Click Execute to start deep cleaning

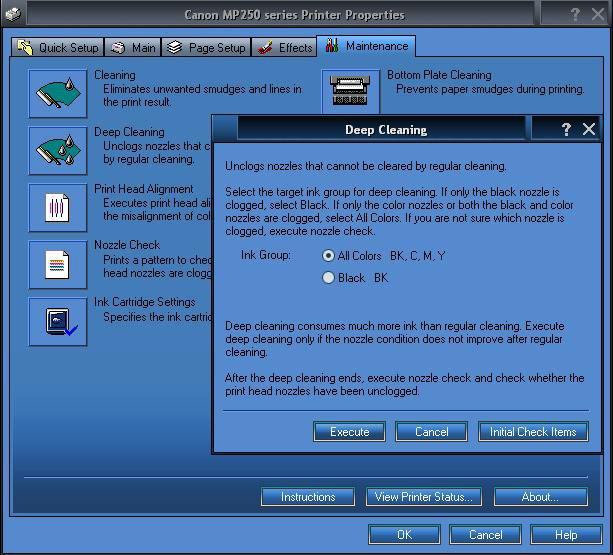pos(350,431)
